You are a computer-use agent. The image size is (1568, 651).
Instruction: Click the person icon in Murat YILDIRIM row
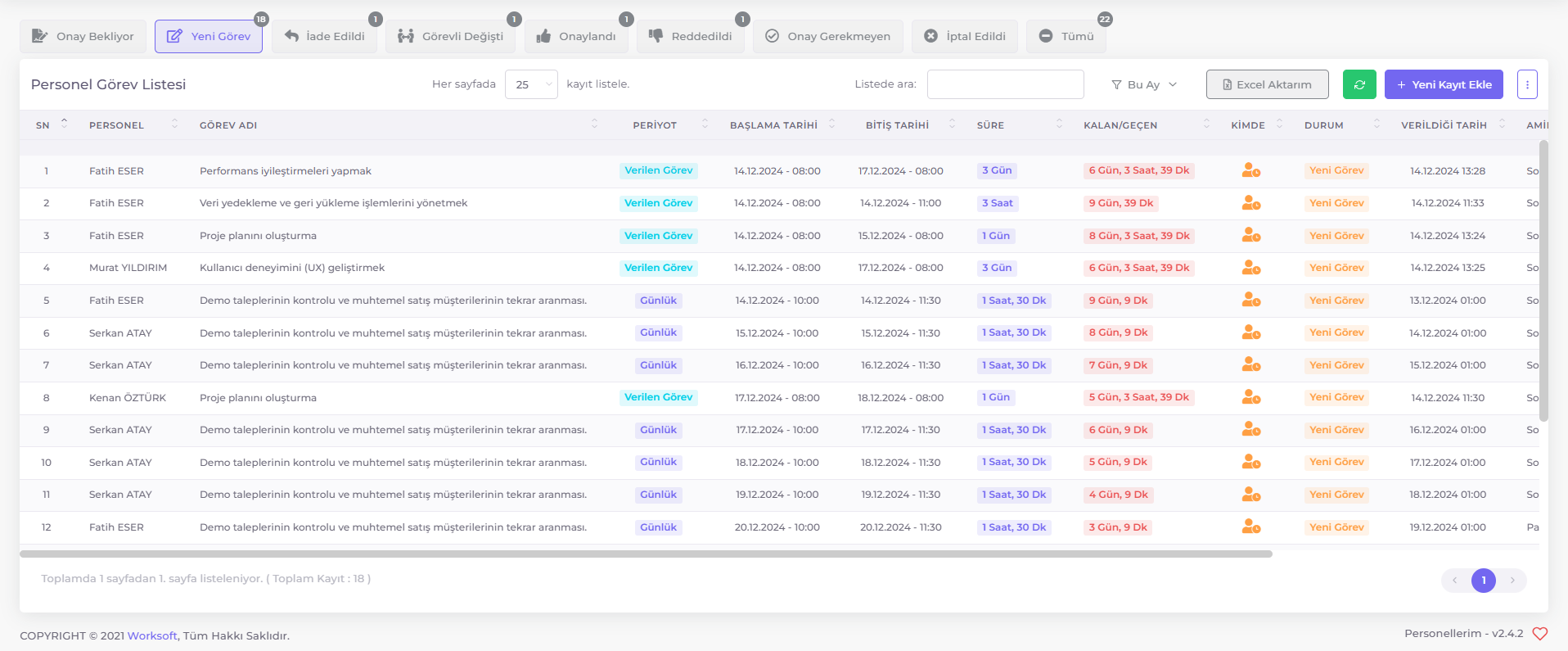tap(1250, 268)
